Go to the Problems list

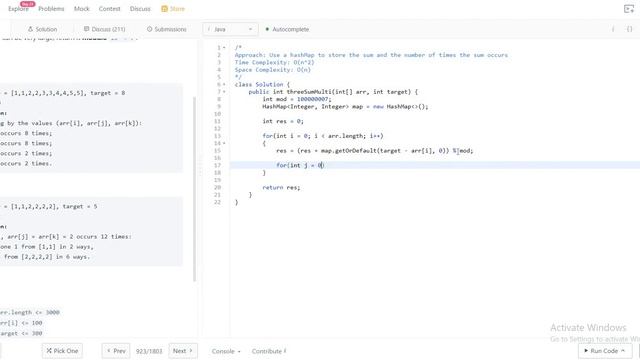(x=51, y=9)
